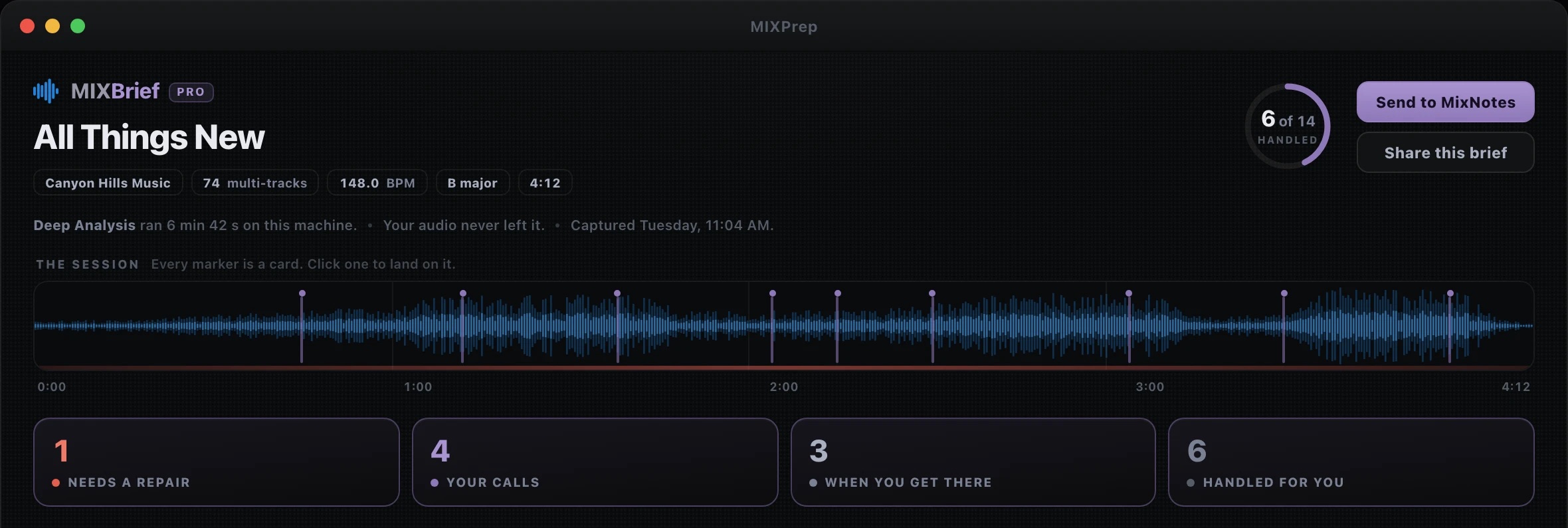Screen dimensions: 1568x528
Task: Click the MIXBrief waveform logo icon
Action: [x=46, y=91]
